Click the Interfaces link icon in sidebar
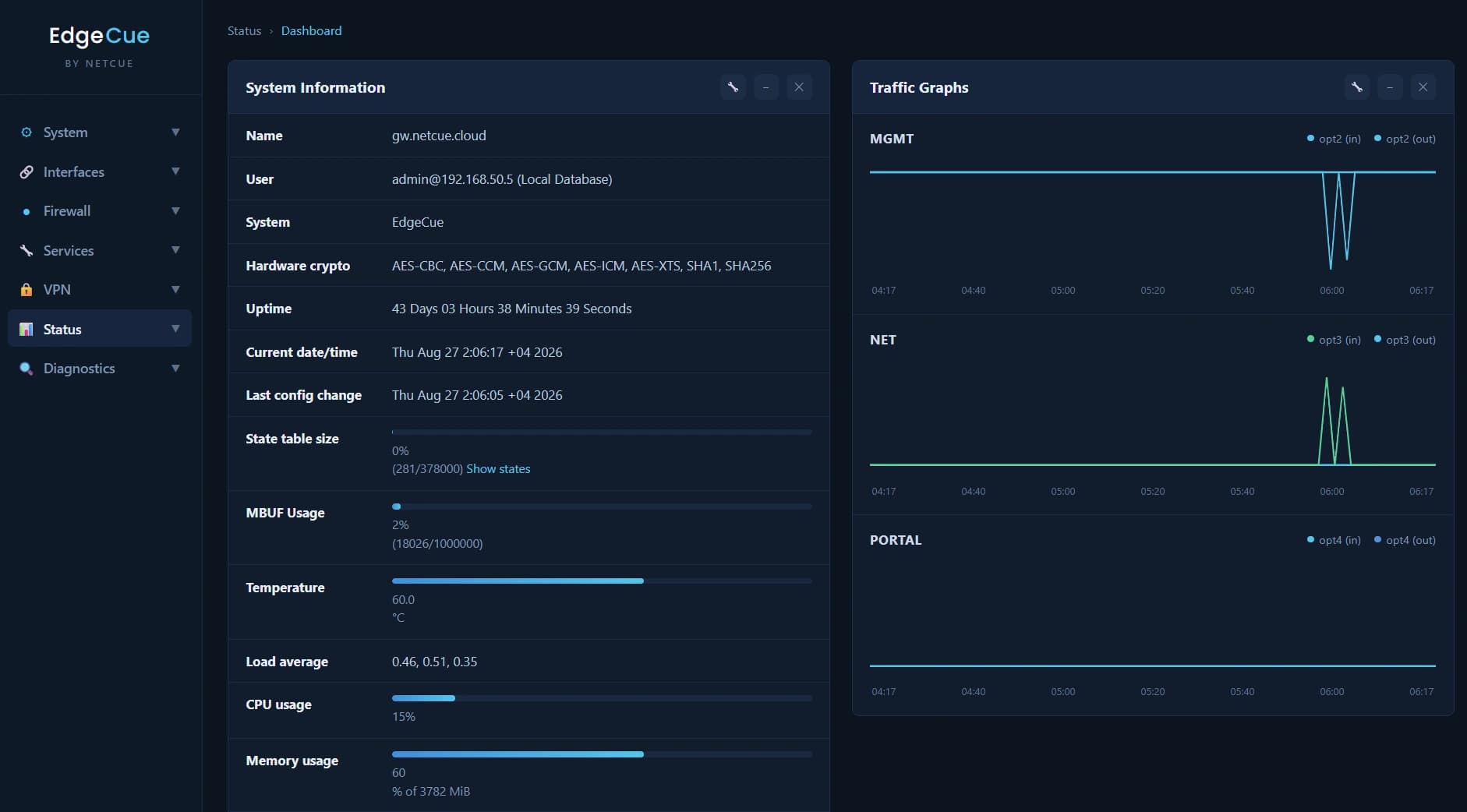Viewport: 1467px width, 812px height. coord(27,171)
